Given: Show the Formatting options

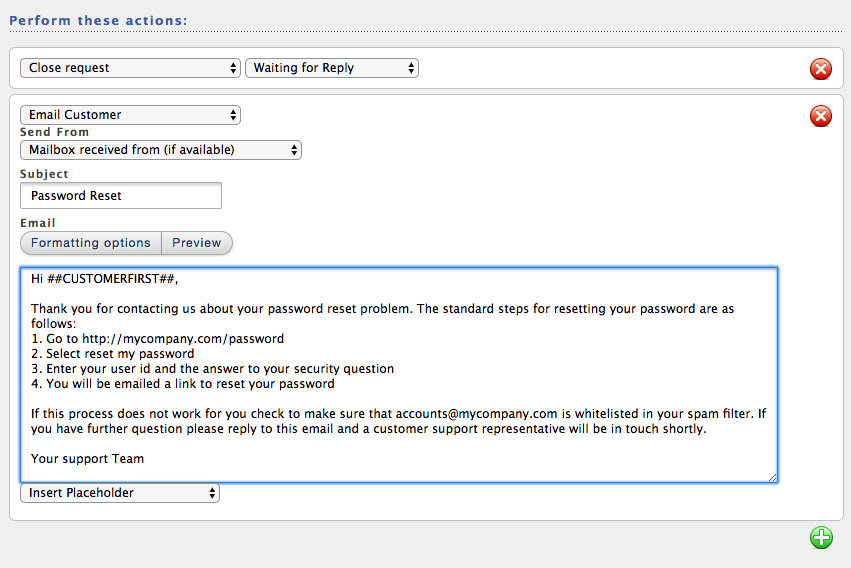Looking at the screenshot, I should pos(91,243).
